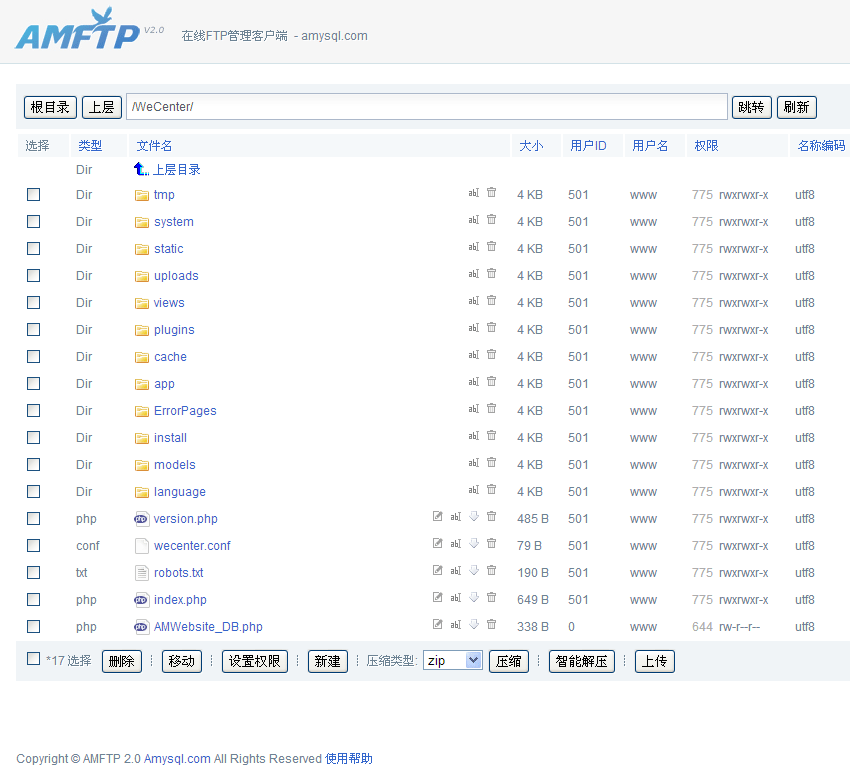Click the 智能解压 button
The image size is (850, 776).
581,661
